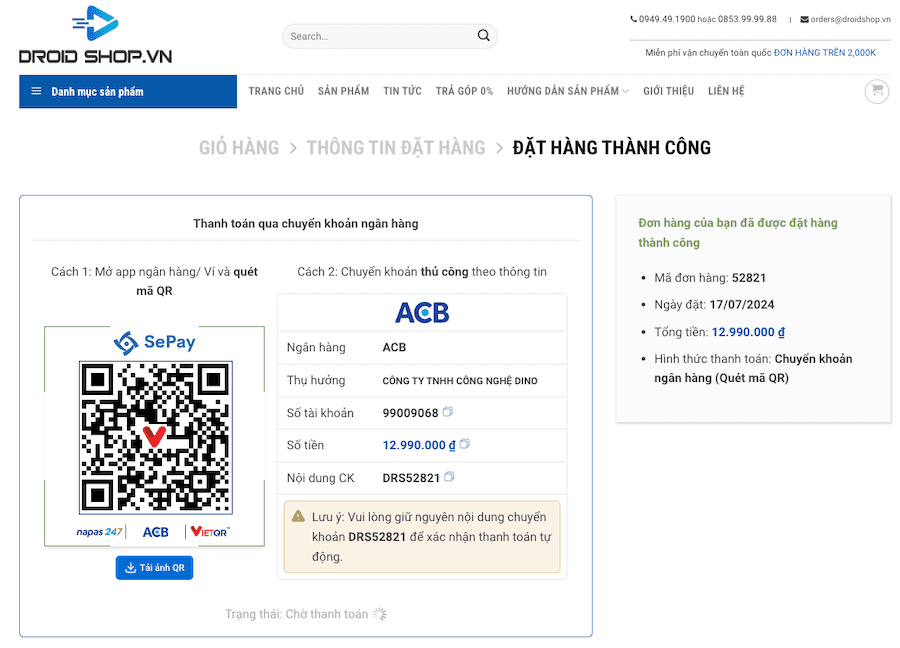Click the bold DRS52821 in warning note
Viewport: 900px width, 648px height.
pos(377,537)
